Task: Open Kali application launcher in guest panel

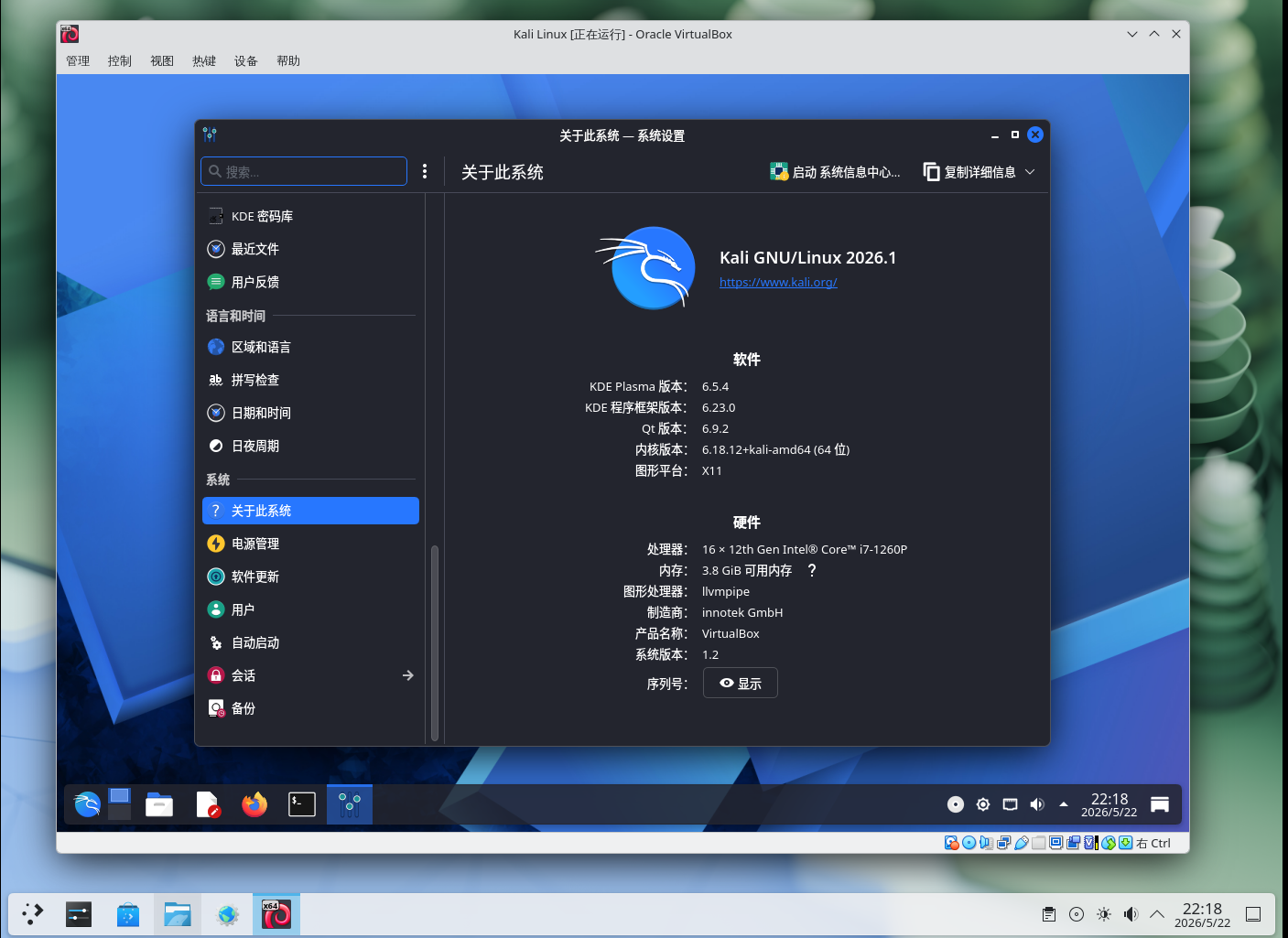Action: tap(87, 804)
